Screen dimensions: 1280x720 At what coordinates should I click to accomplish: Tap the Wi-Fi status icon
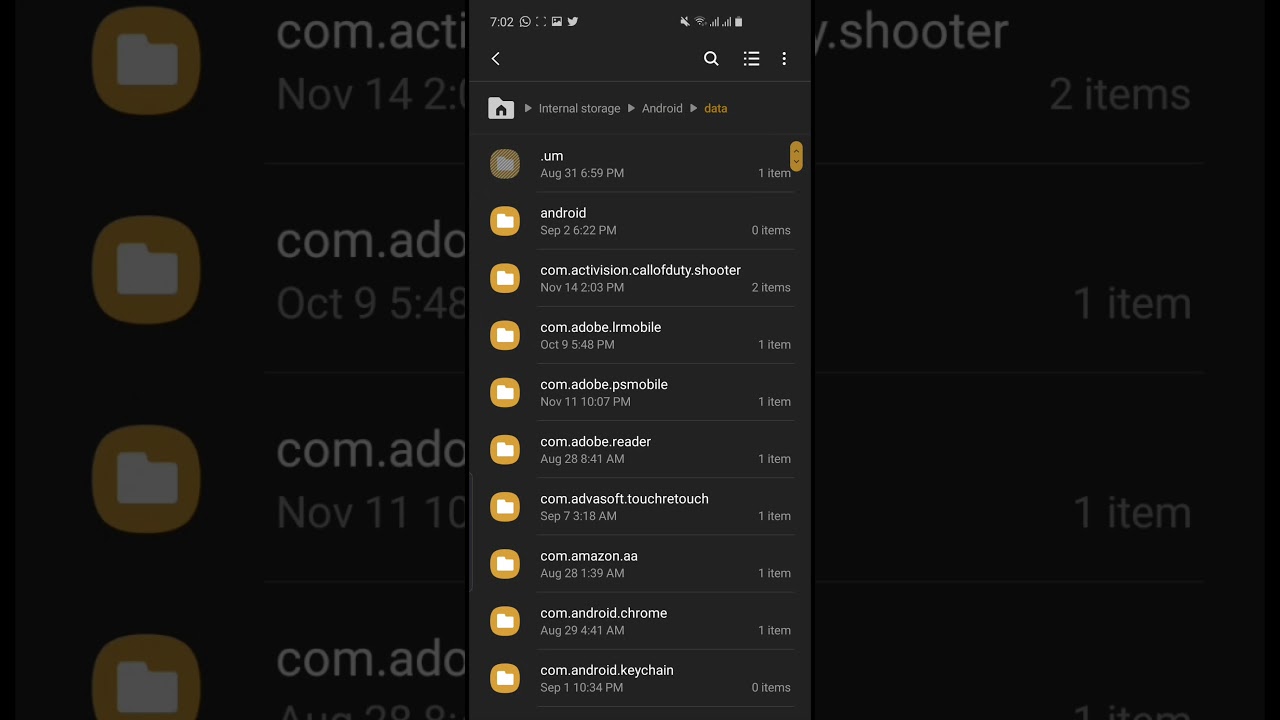[x=700, y=21]
